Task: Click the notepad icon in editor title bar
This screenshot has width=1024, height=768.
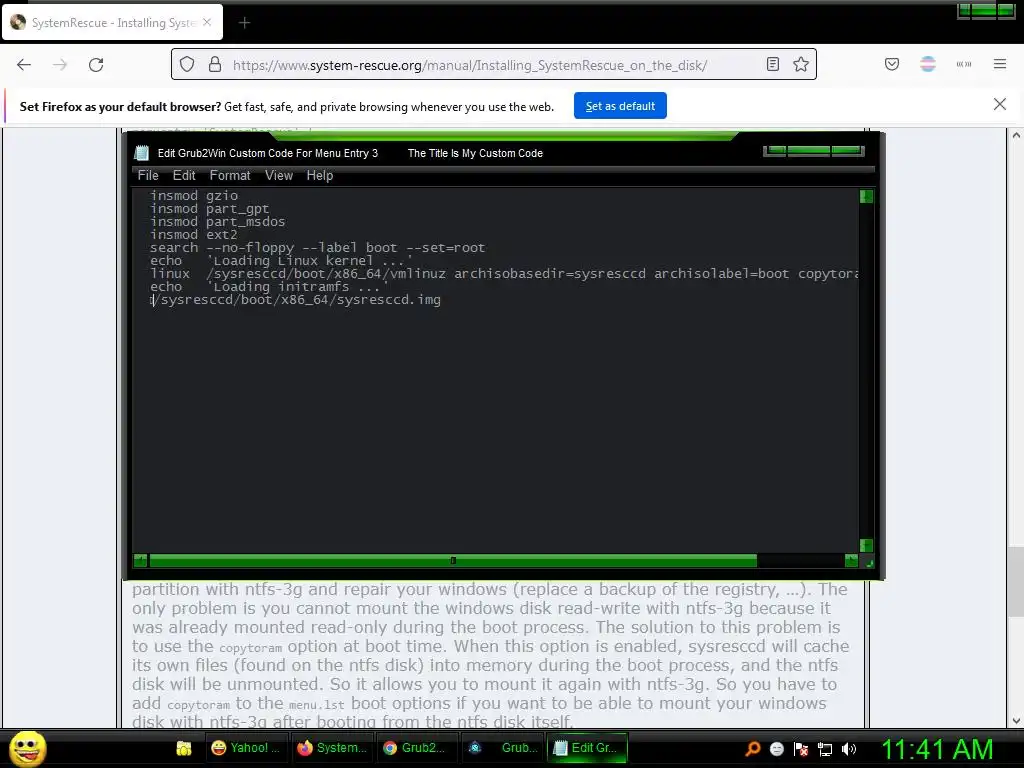Action: tap(142, 153)
